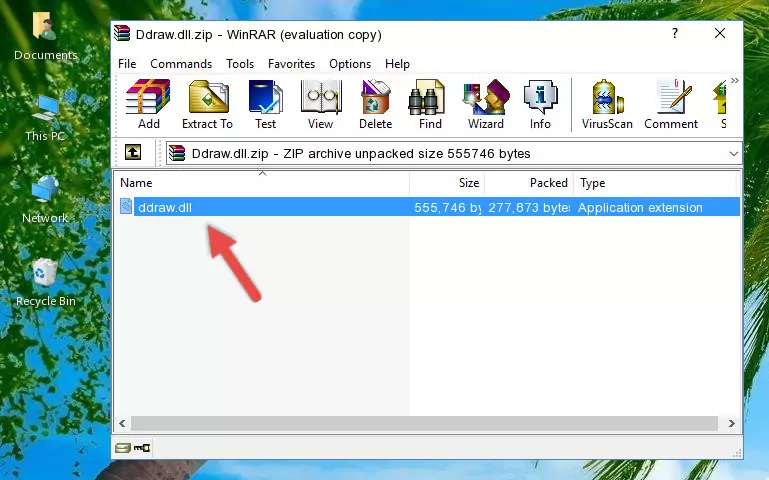Run the Test archive tool

[x=265, y=104]
